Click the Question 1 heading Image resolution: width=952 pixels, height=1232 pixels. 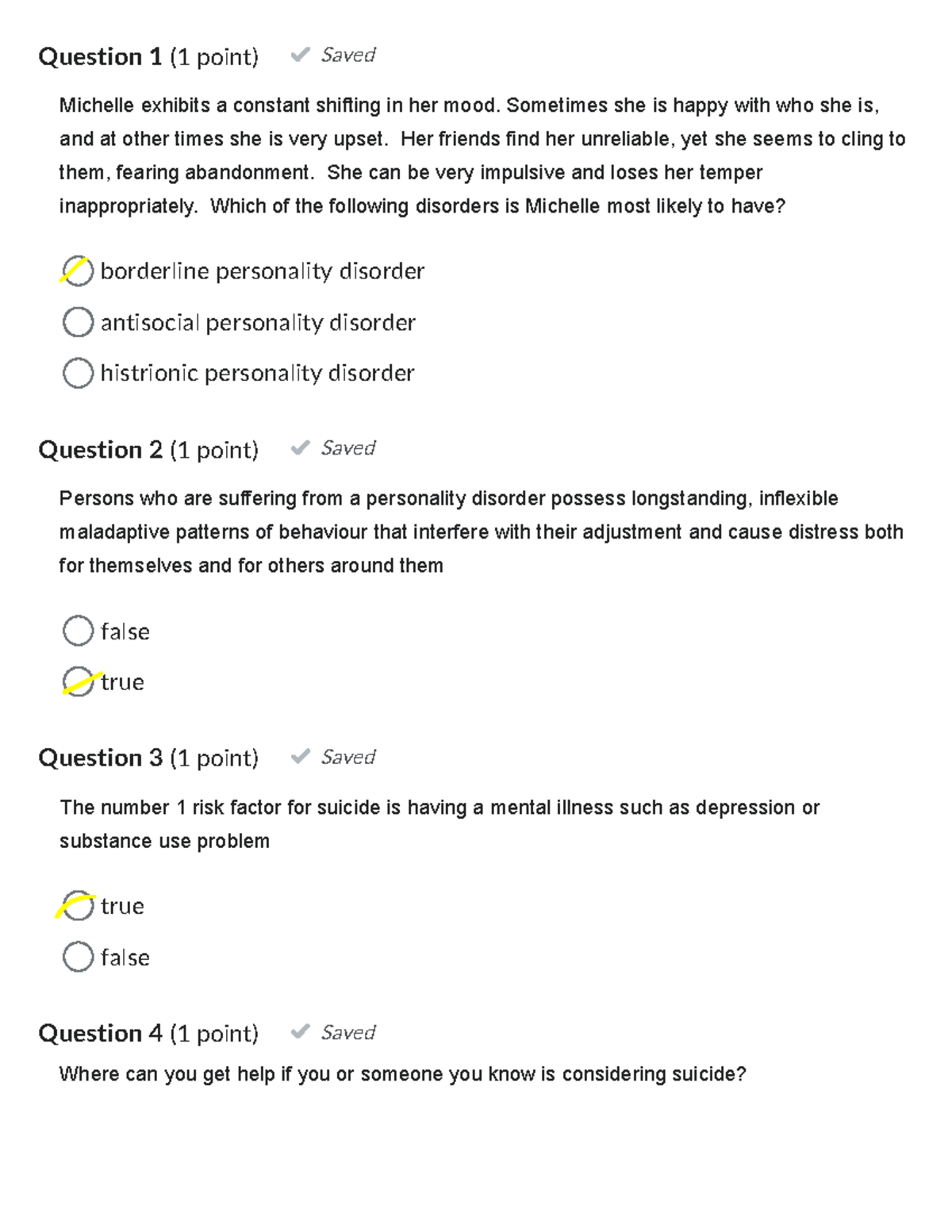tap(103, 56)
